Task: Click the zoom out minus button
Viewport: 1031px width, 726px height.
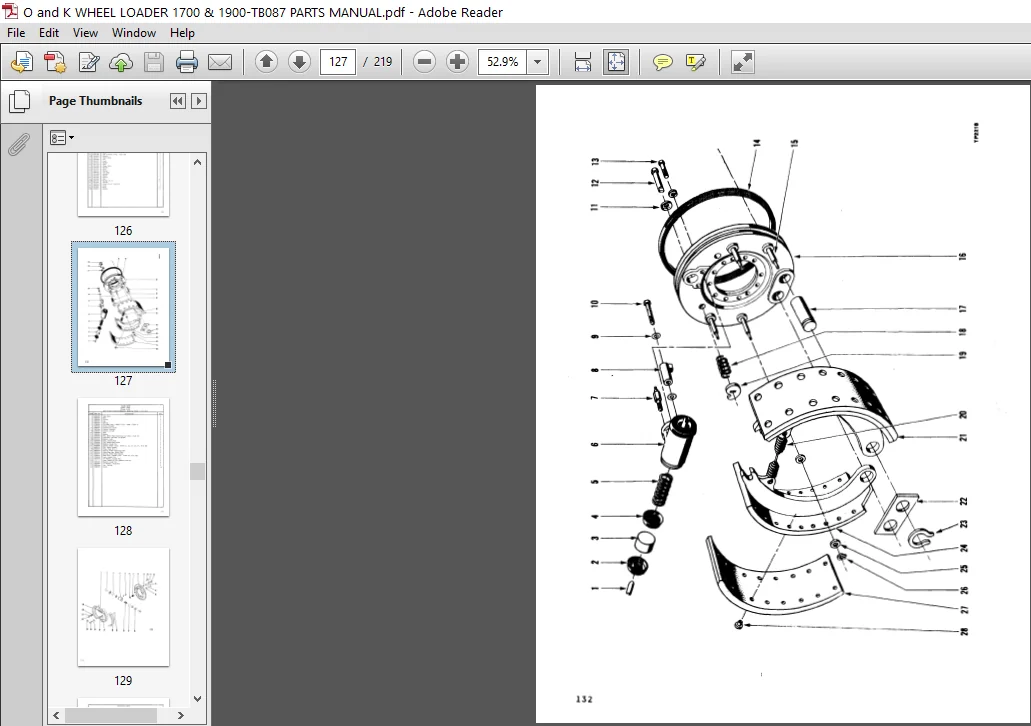Action: click(424, 62)
